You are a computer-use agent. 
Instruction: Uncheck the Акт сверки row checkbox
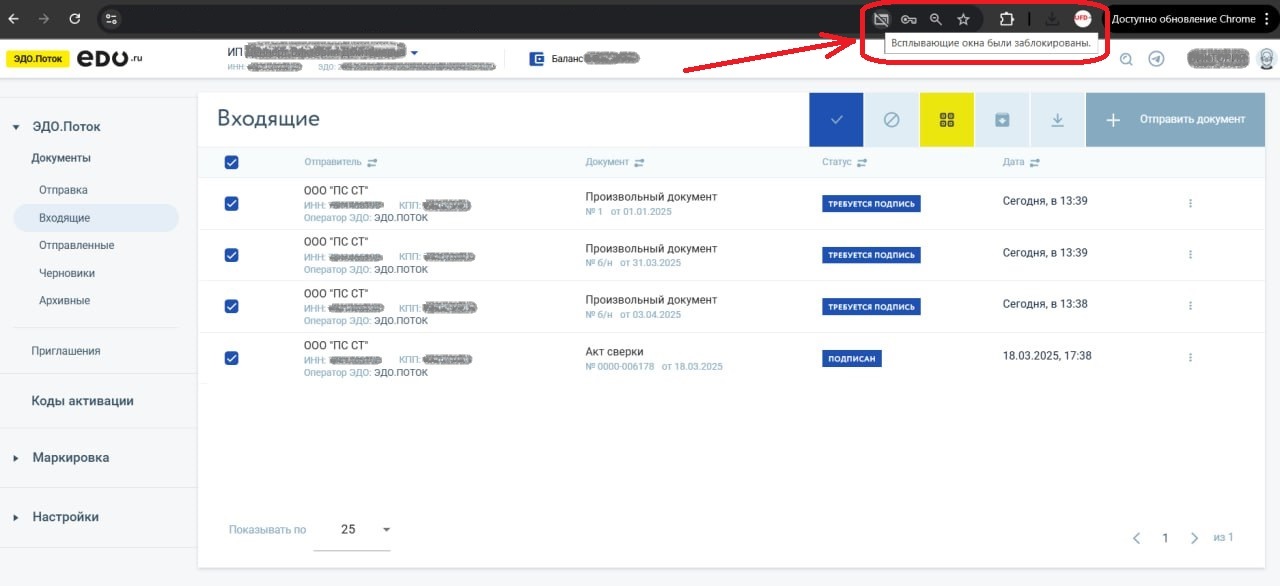click(x=231, y=358)
